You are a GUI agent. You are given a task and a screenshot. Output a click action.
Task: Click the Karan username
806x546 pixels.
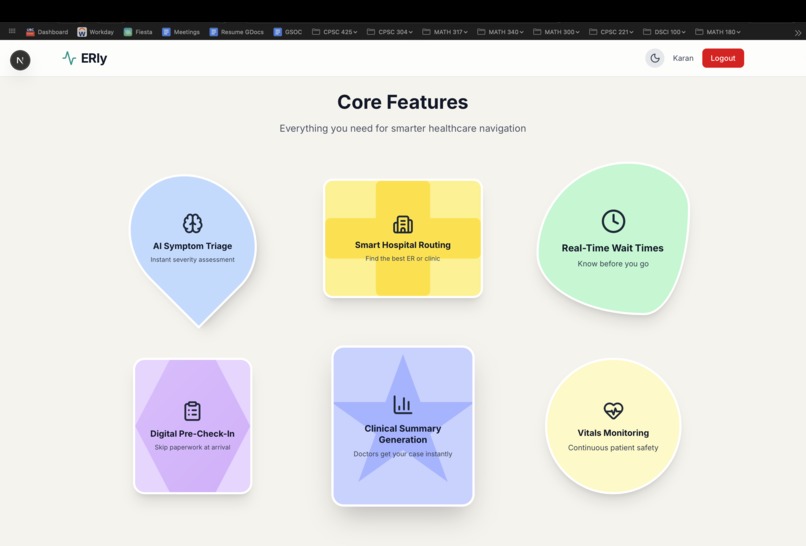tap(683, 58)
